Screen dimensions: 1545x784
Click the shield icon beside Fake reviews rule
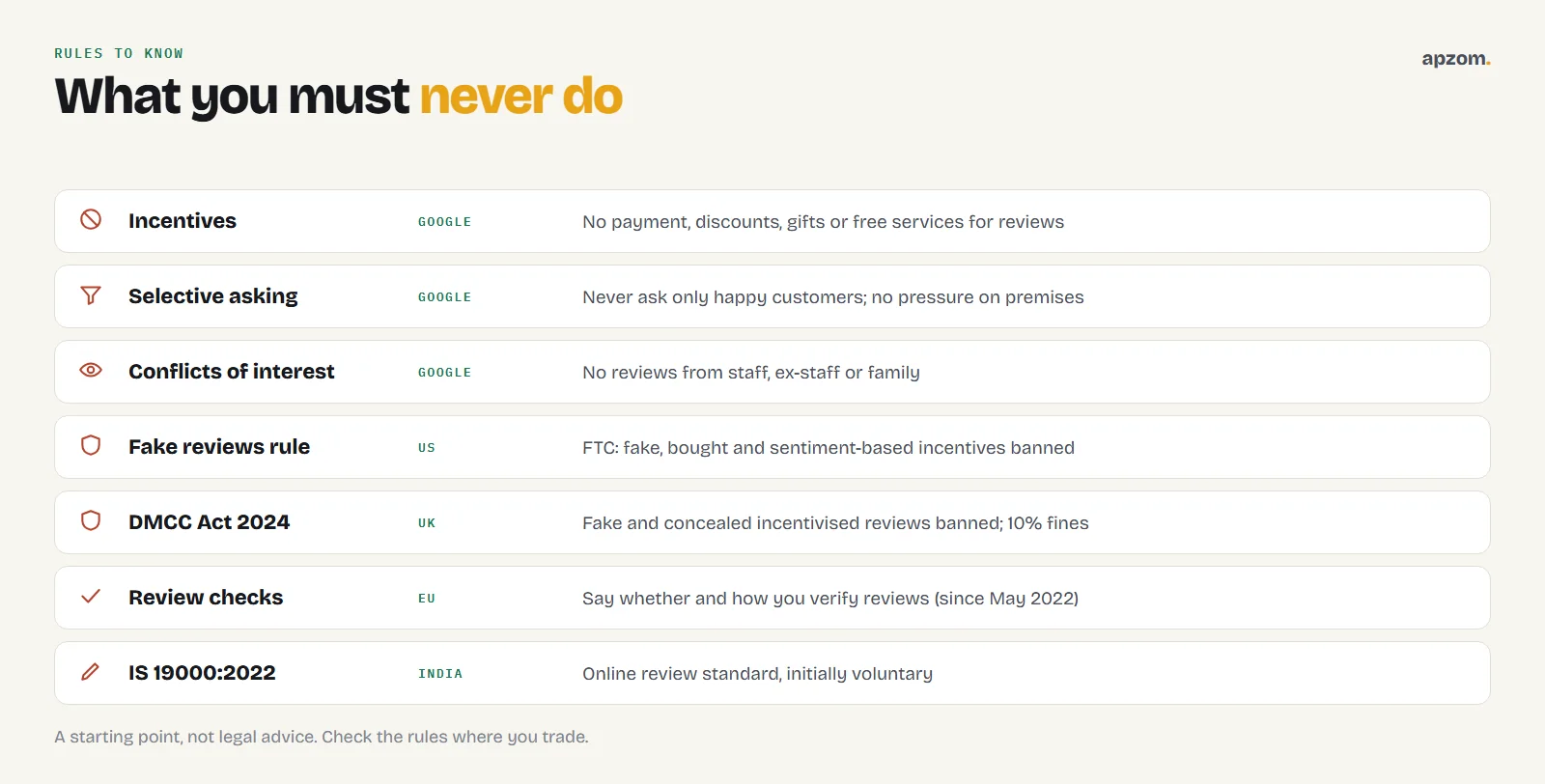tap(91, 445)
